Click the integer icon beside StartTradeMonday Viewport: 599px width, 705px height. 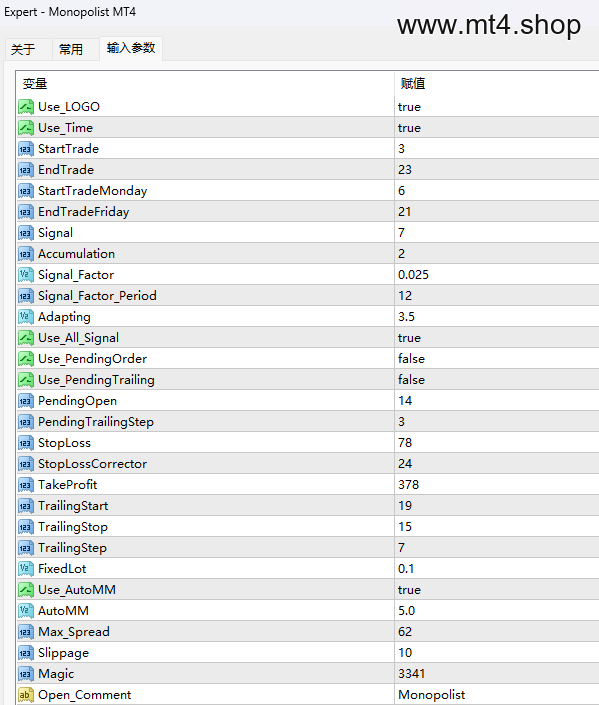[26, 191]
